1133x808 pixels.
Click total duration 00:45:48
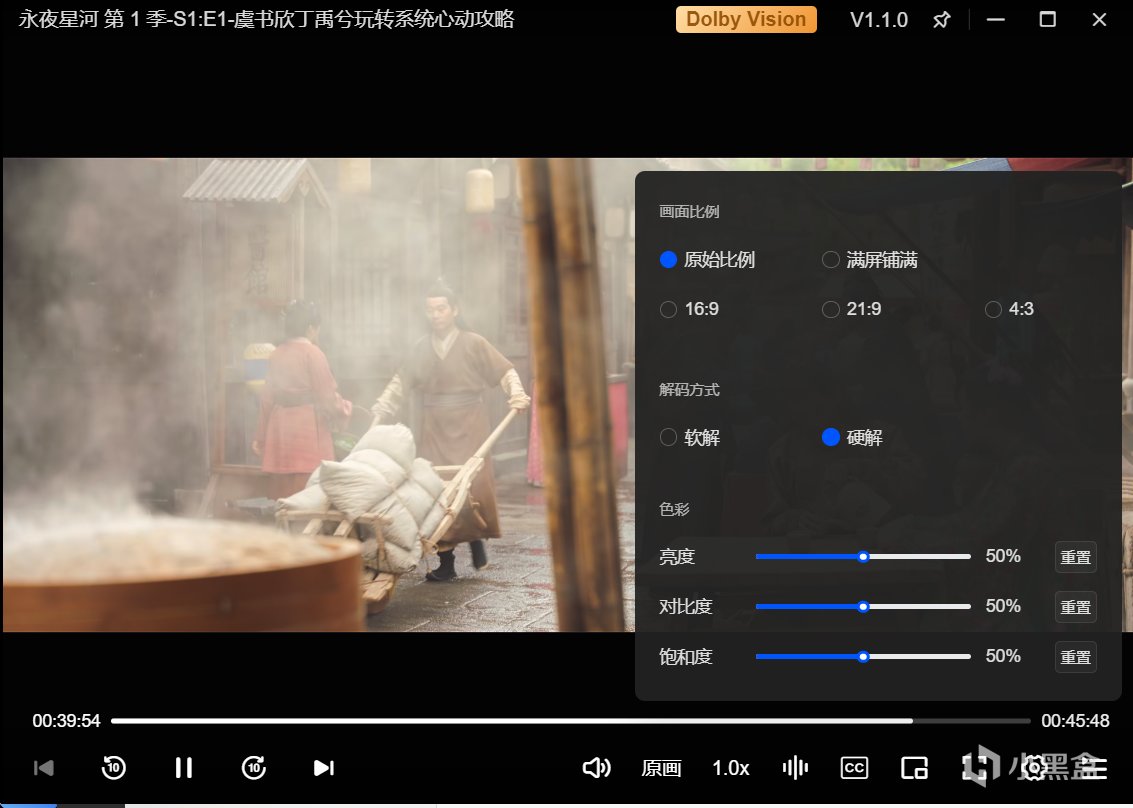(x=1075, y=721)
